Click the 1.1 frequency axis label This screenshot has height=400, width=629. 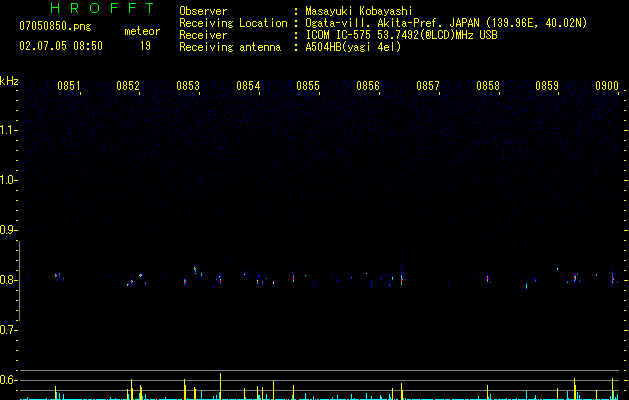tap(9, 130)
